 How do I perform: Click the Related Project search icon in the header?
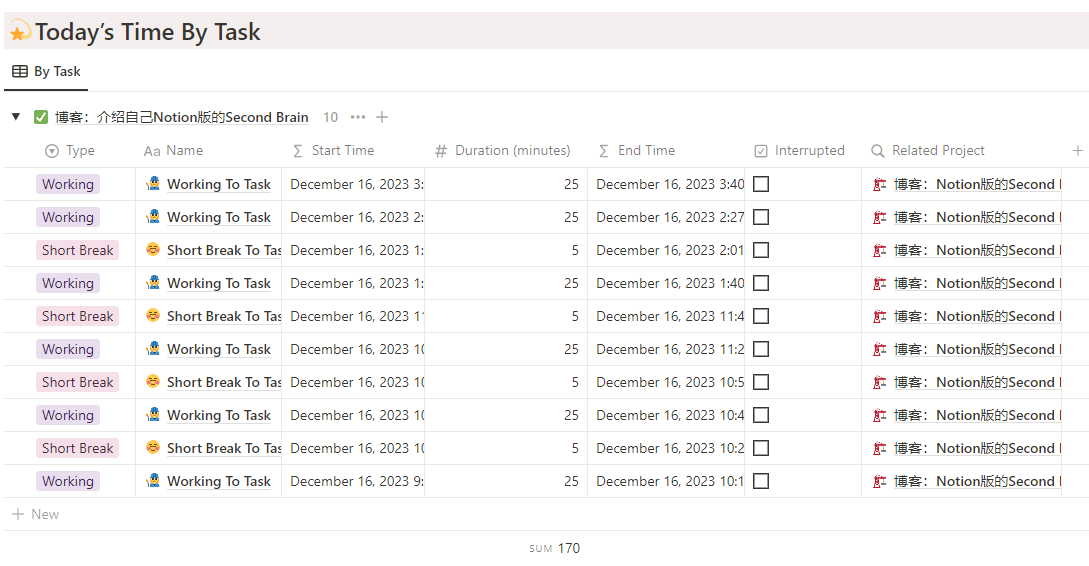tap(878, 151)
